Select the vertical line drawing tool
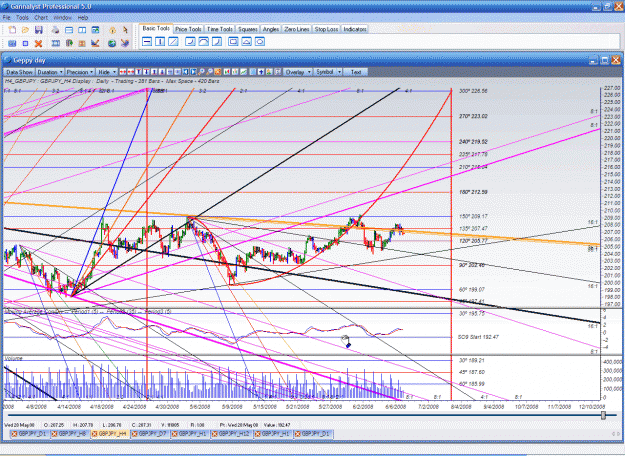 pyautogui.click(x=160, y=41)
